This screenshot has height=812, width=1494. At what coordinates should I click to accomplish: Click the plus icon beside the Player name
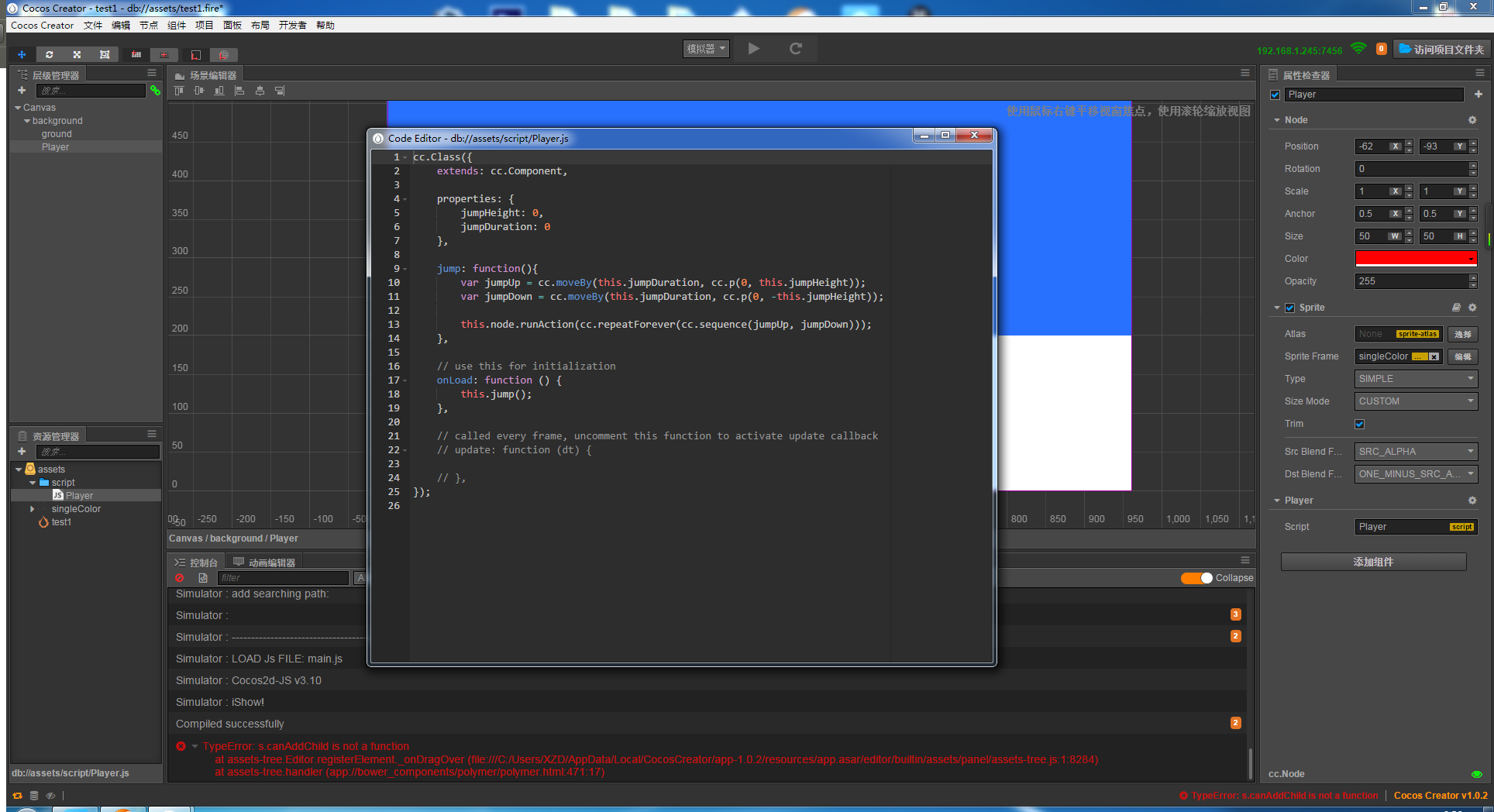click(1479, 95)
